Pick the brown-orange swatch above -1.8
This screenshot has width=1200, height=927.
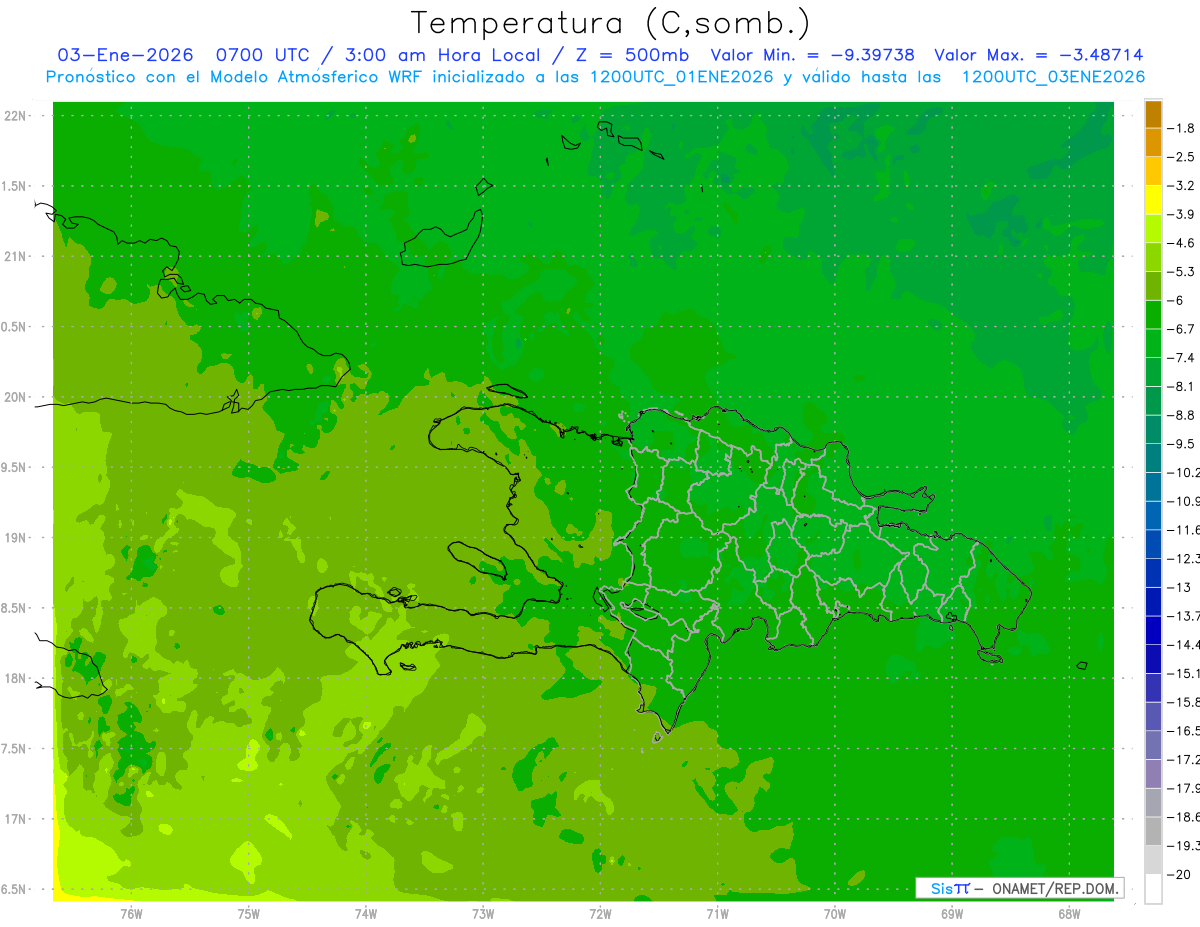tap(1153, 114)
